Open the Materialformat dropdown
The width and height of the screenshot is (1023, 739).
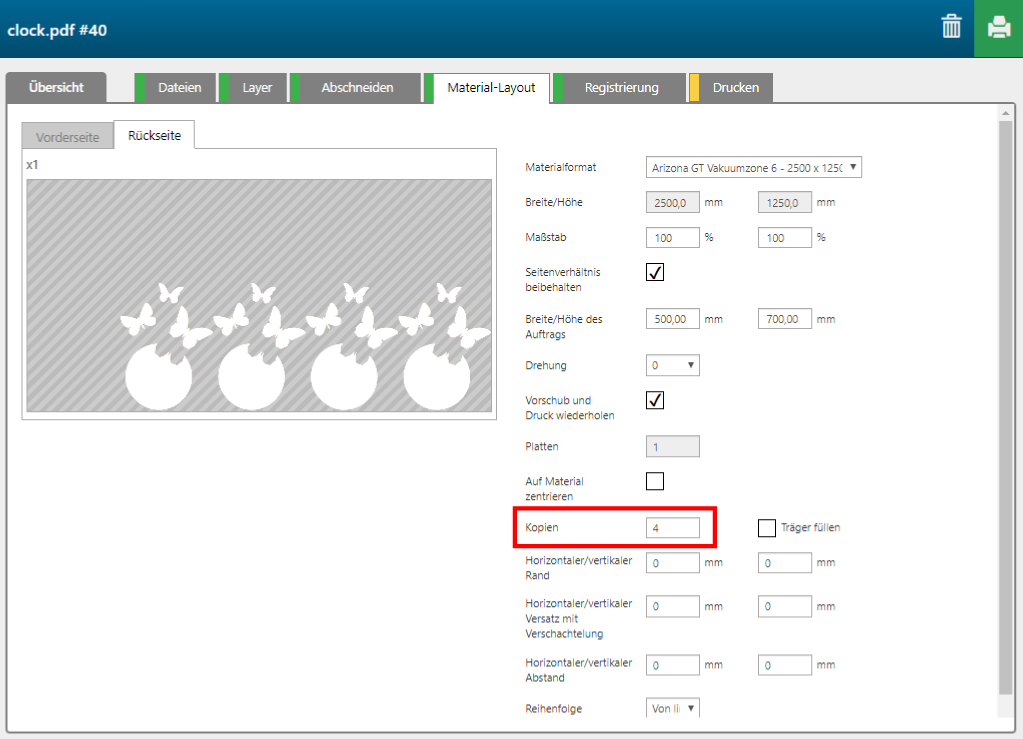click(x=753, y=167)
